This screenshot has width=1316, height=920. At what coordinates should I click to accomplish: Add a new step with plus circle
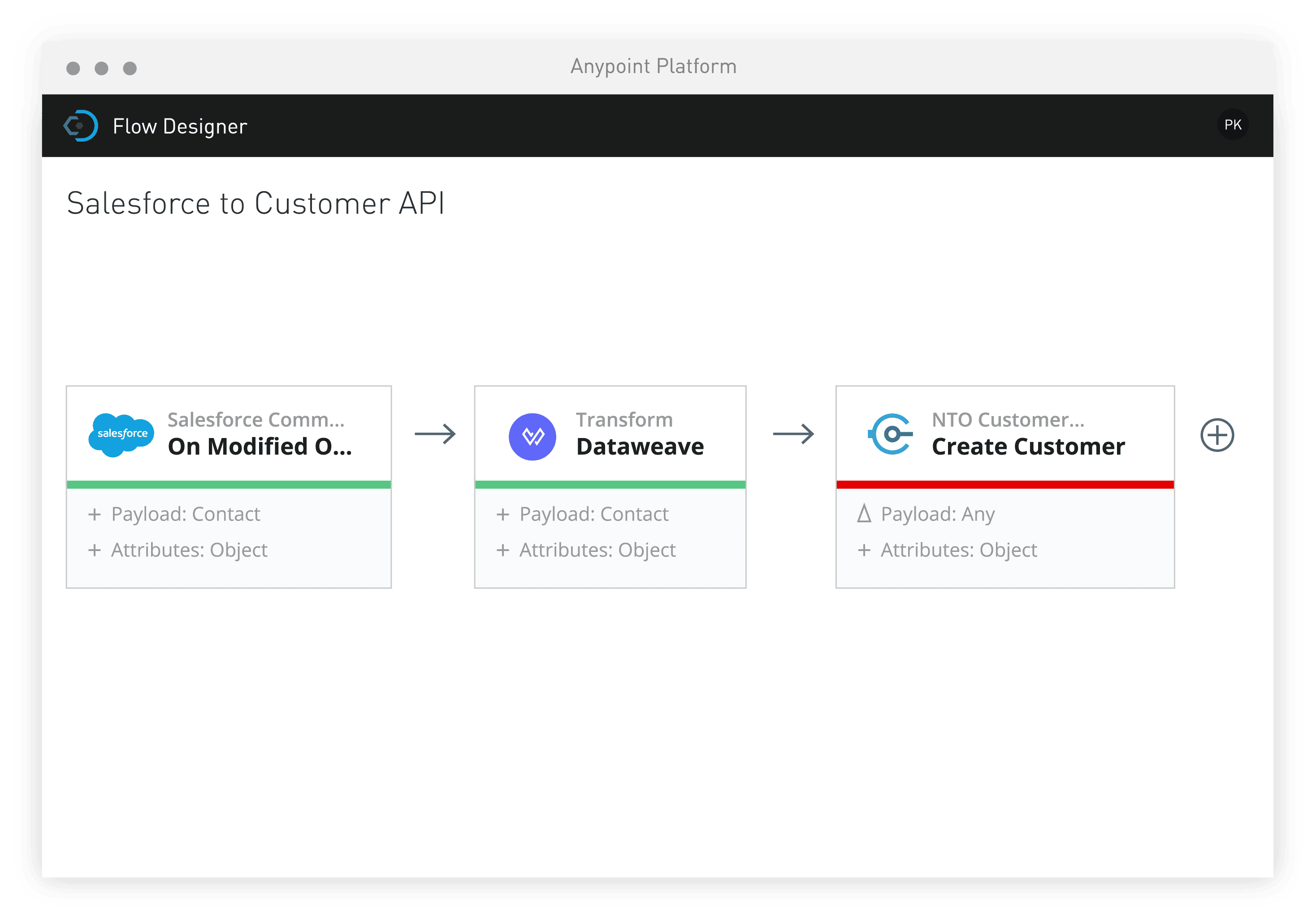coord(1217,435)
